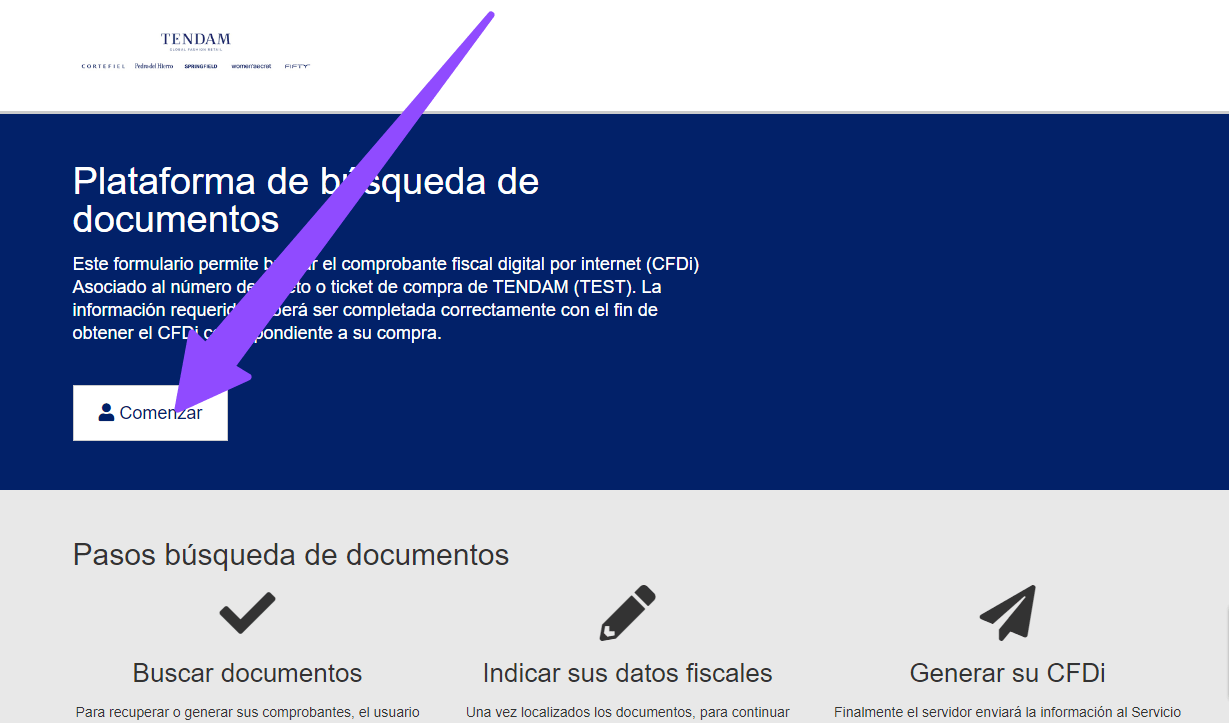
Task: Click the TENDAM main logo
Action: pyautogui.click(x=195, y=41)
